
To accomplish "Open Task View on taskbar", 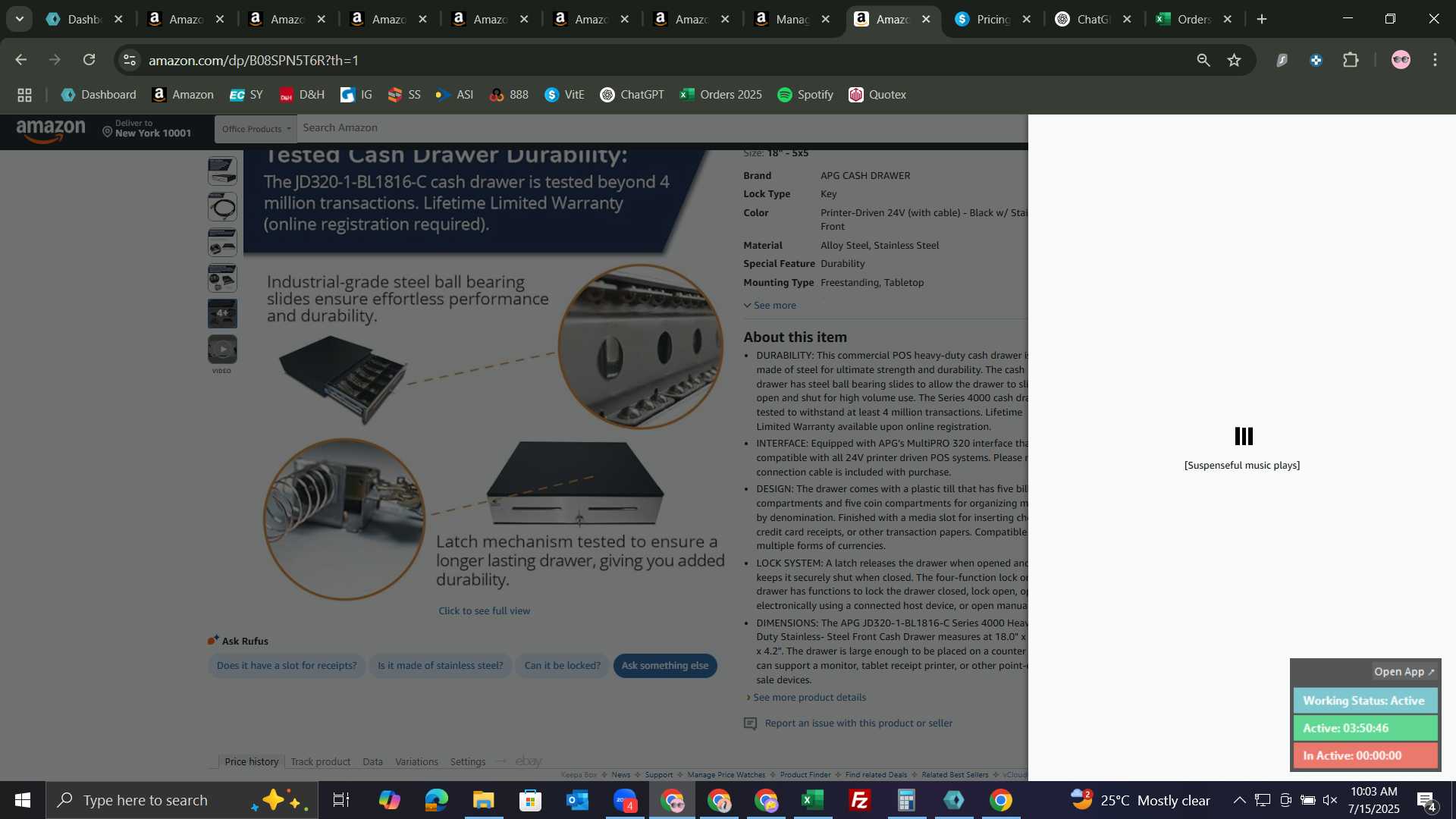I will pyautogui.click(x=341, y=800).
